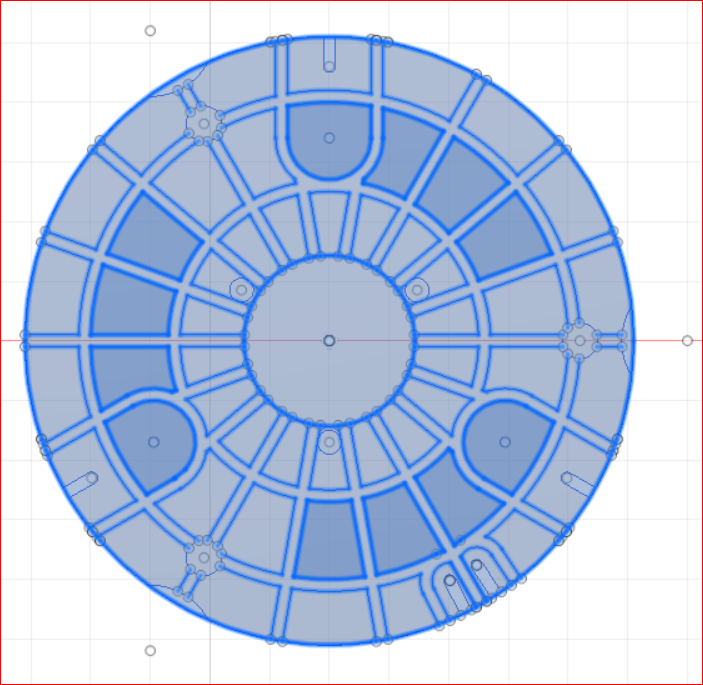Image resolution: width=703 pixels, height=685 pixels.
Task: Select the end point of the lower-right edge slot
Action: tap(567, 478)
